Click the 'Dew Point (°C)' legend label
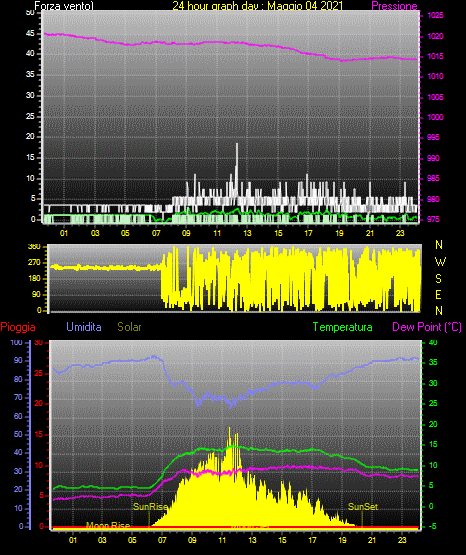Image resolution: width=466 pixels, height=555 pixels. point(427,327)
